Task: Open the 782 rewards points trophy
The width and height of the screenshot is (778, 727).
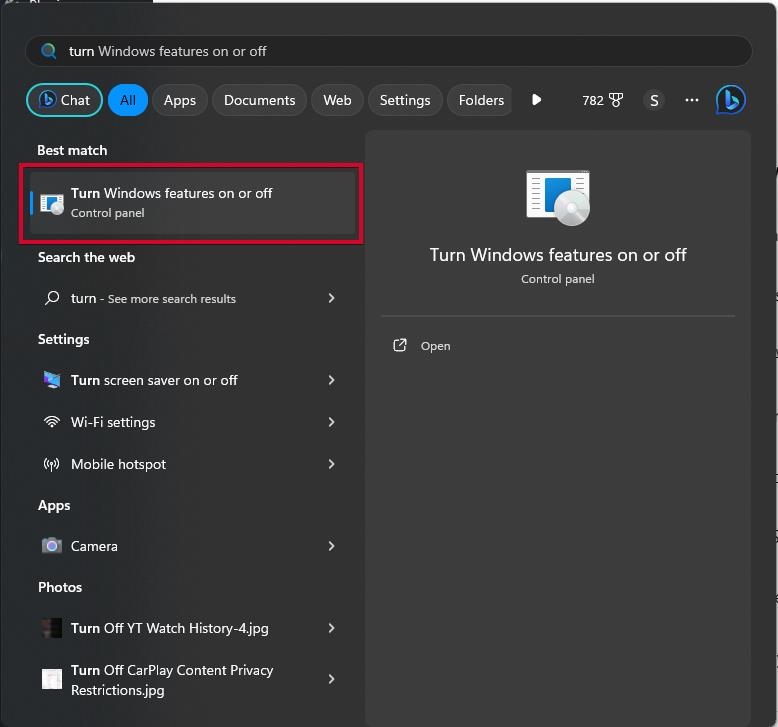Action: click(x=602, y=100)
